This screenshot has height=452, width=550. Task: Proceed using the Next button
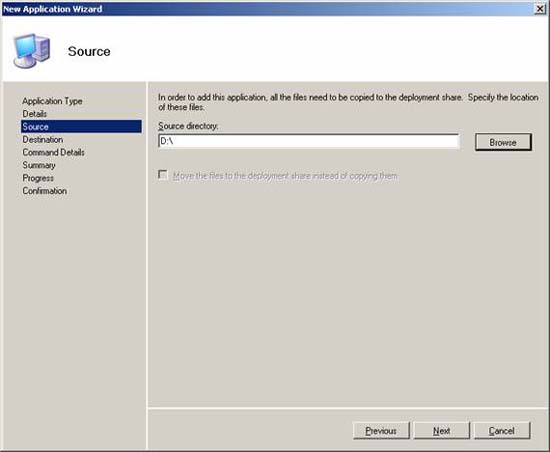[x=442, y=431]
